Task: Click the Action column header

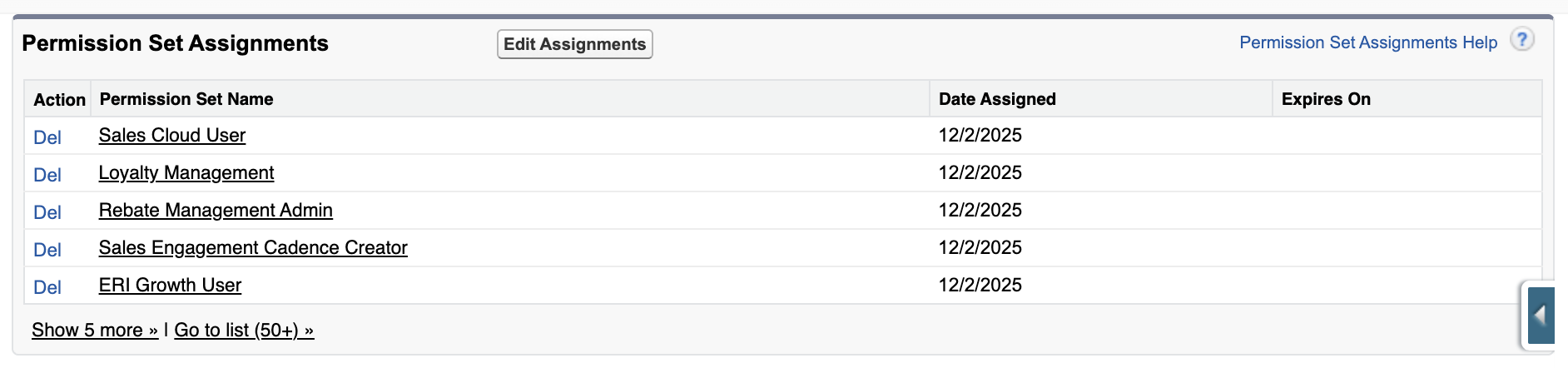Action: [59, 100]
